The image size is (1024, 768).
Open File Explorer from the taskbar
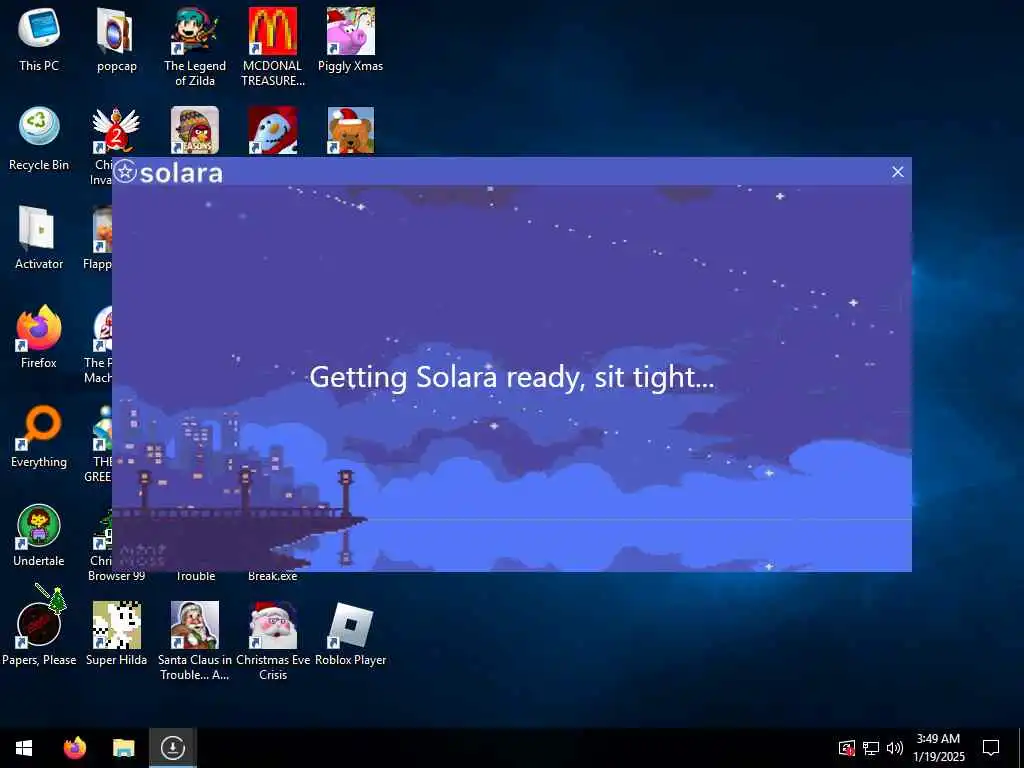pos(123,748)
